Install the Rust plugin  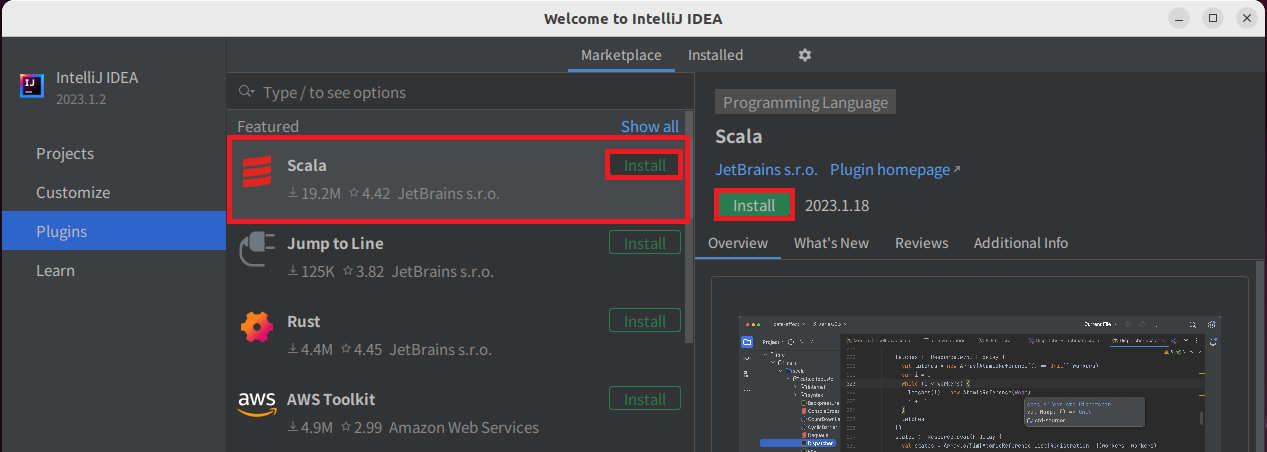(645, 321)
